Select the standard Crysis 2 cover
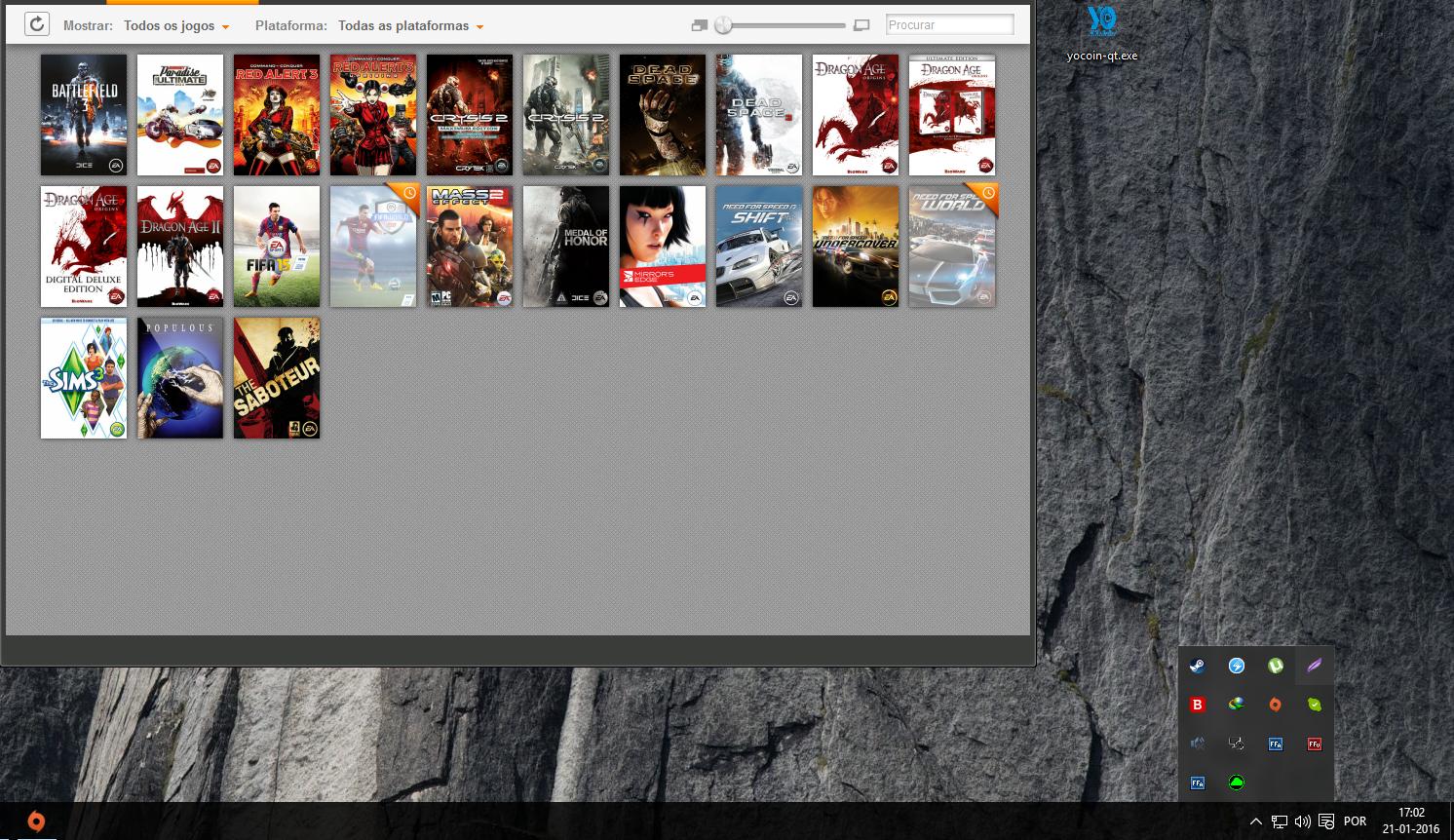 point(566,115)
